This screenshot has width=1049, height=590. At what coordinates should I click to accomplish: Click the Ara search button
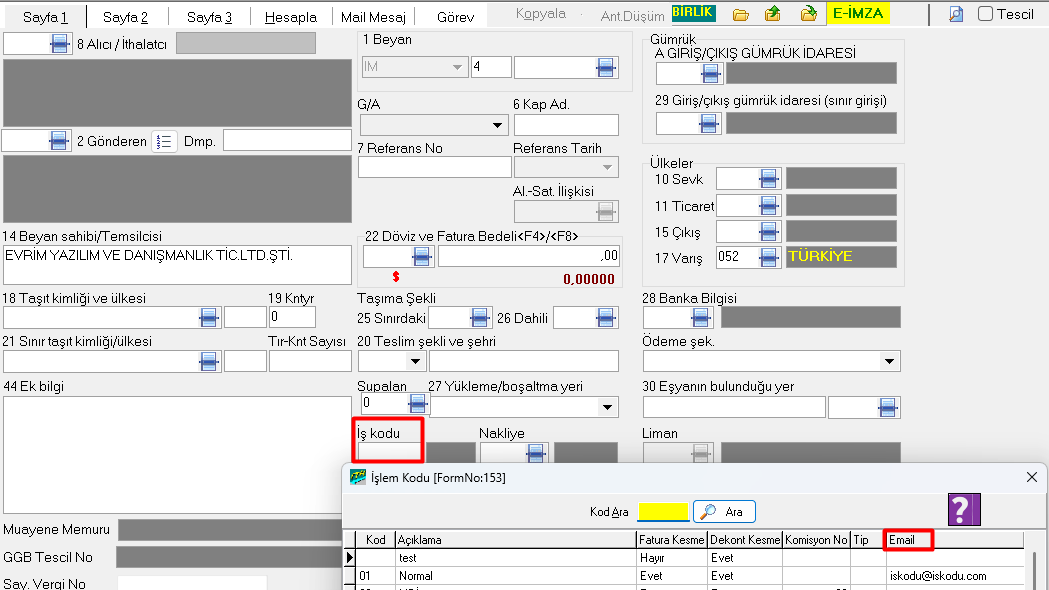(x=724, y=512)
